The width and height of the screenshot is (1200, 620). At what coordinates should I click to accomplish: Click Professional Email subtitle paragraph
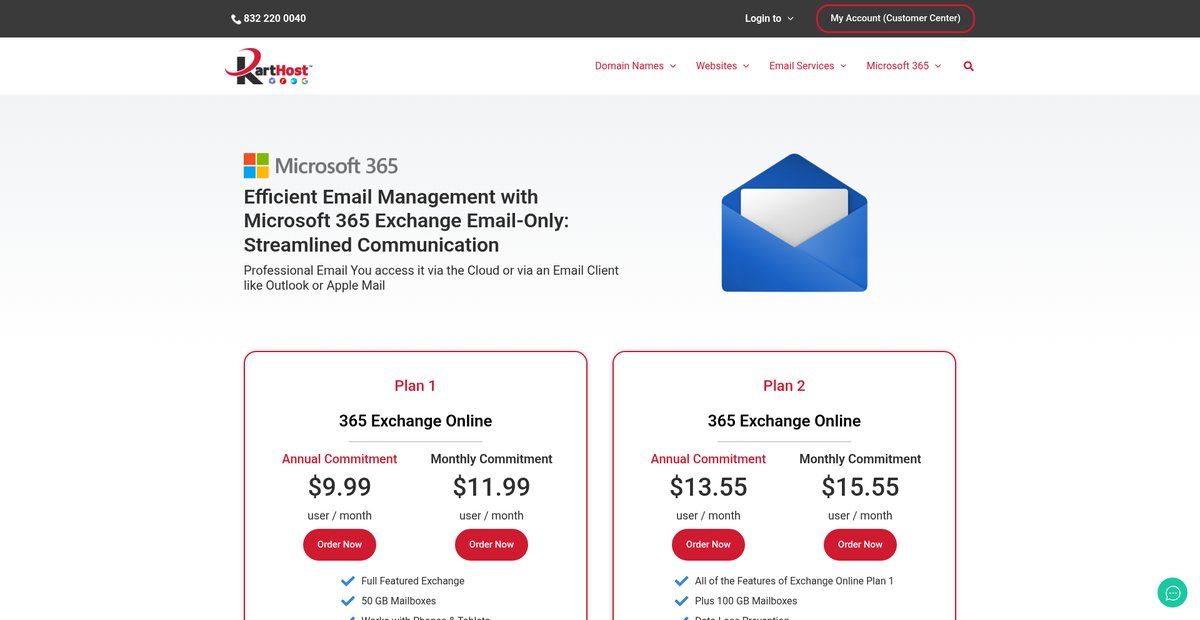(431, 278)
